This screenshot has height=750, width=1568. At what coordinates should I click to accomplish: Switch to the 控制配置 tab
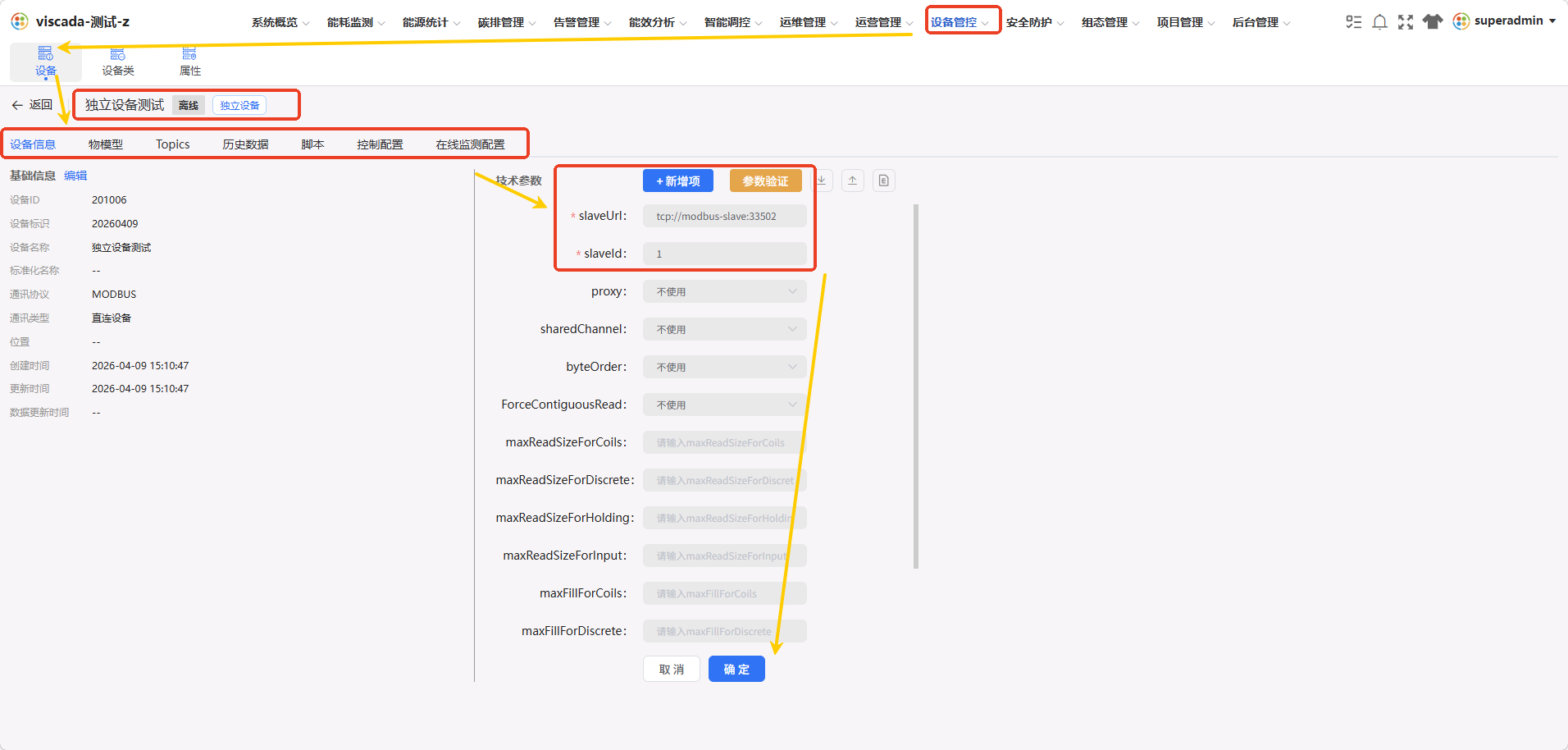click(380, 144)
